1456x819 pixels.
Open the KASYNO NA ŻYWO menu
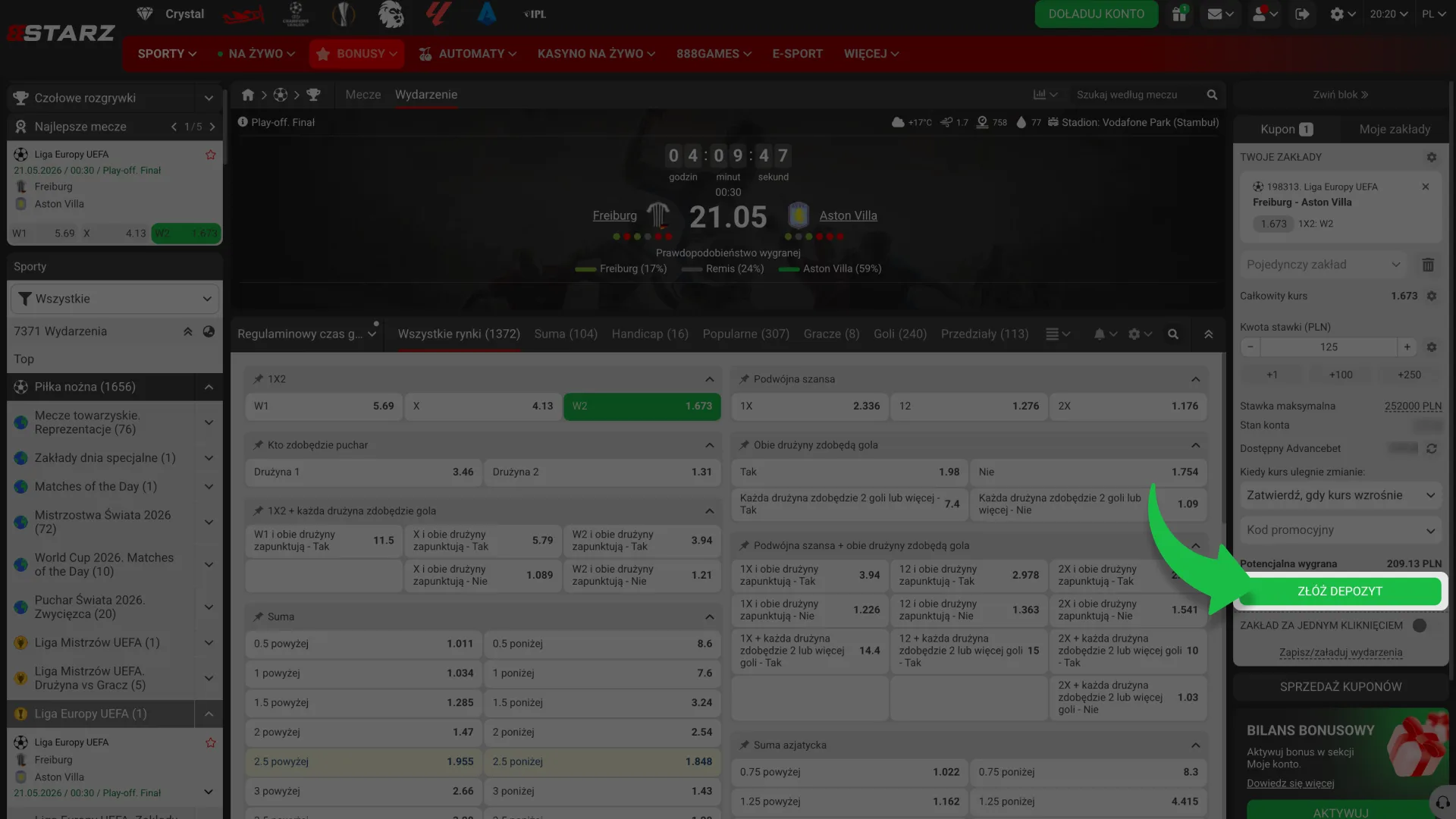point(596,54)
